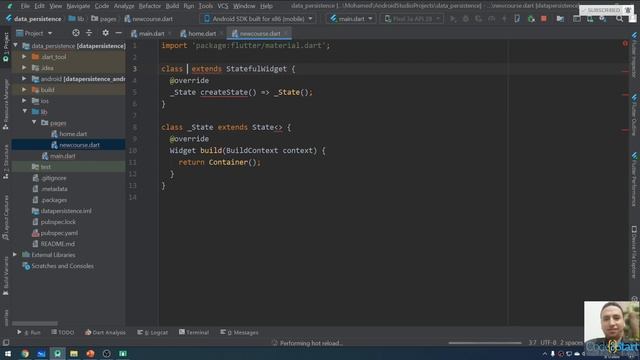Expand External Libraries node
The image size is (640, 360).
coord(15,255)
